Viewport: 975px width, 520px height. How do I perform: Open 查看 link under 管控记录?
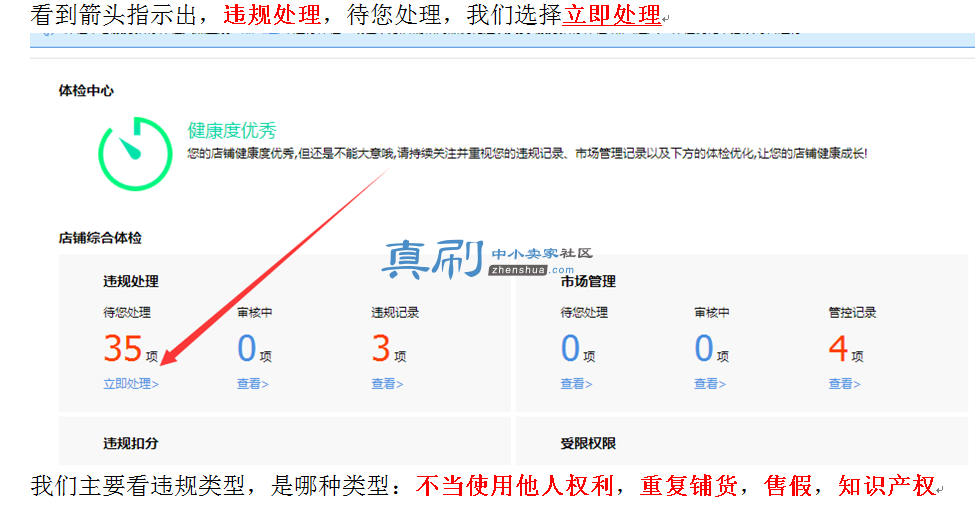tap(844, 384)
